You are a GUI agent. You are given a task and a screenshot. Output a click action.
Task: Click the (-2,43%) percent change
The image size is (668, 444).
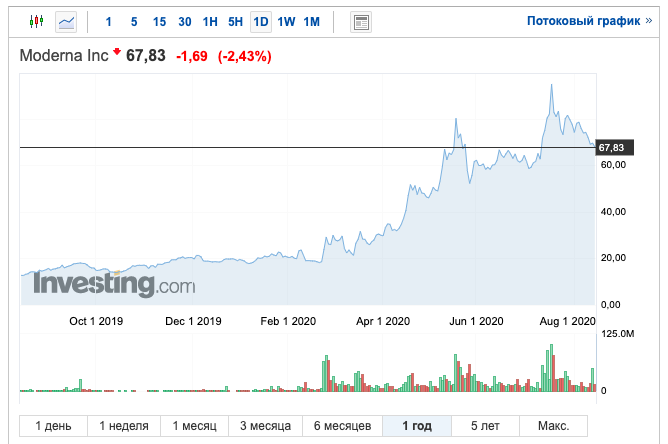pos(245,56)
